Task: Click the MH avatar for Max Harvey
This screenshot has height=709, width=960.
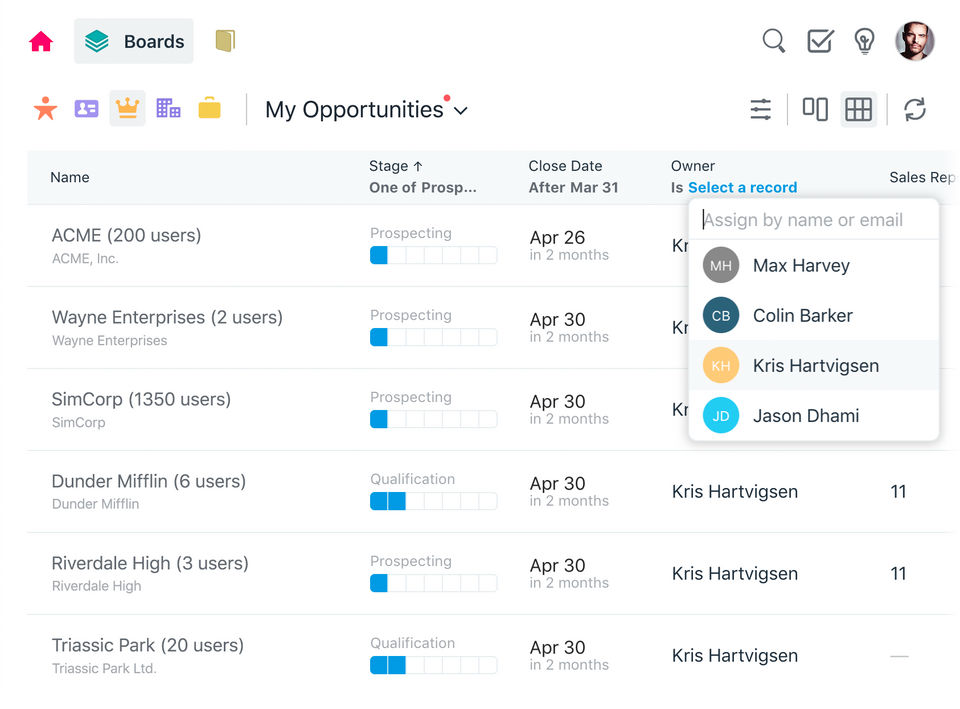Action: (x=721, y=265)
